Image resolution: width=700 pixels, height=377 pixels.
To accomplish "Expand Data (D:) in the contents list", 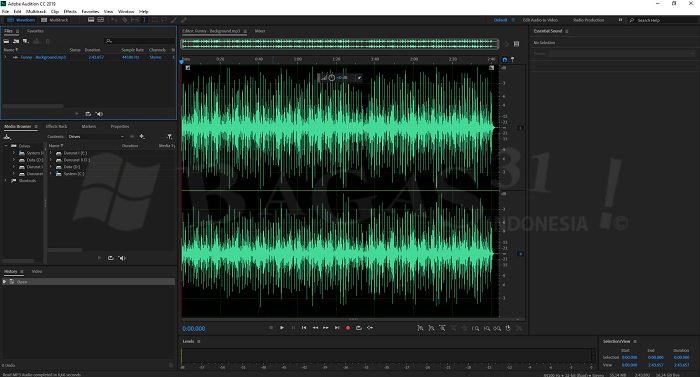I will [50, 167].
